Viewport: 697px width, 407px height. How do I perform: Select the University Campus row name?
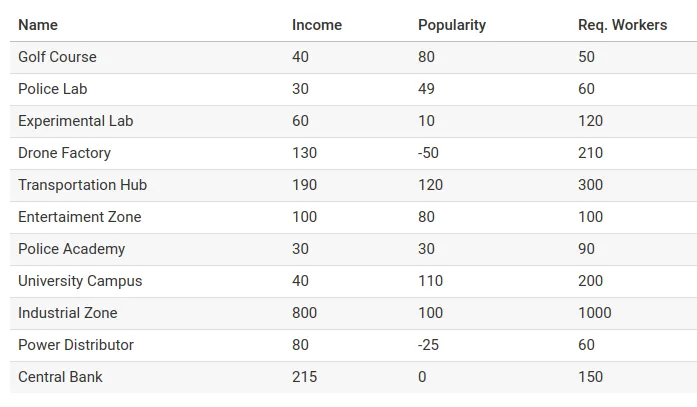coord(80,281)
